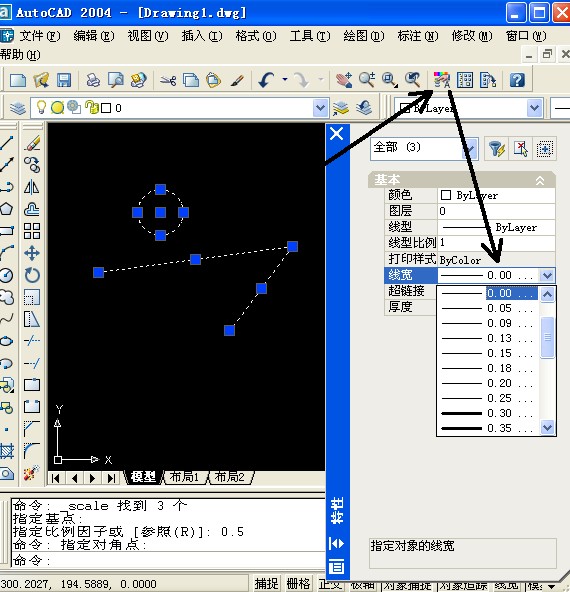Open the 编辑(E) menu
570x592 pixels.
click(94, 36)
